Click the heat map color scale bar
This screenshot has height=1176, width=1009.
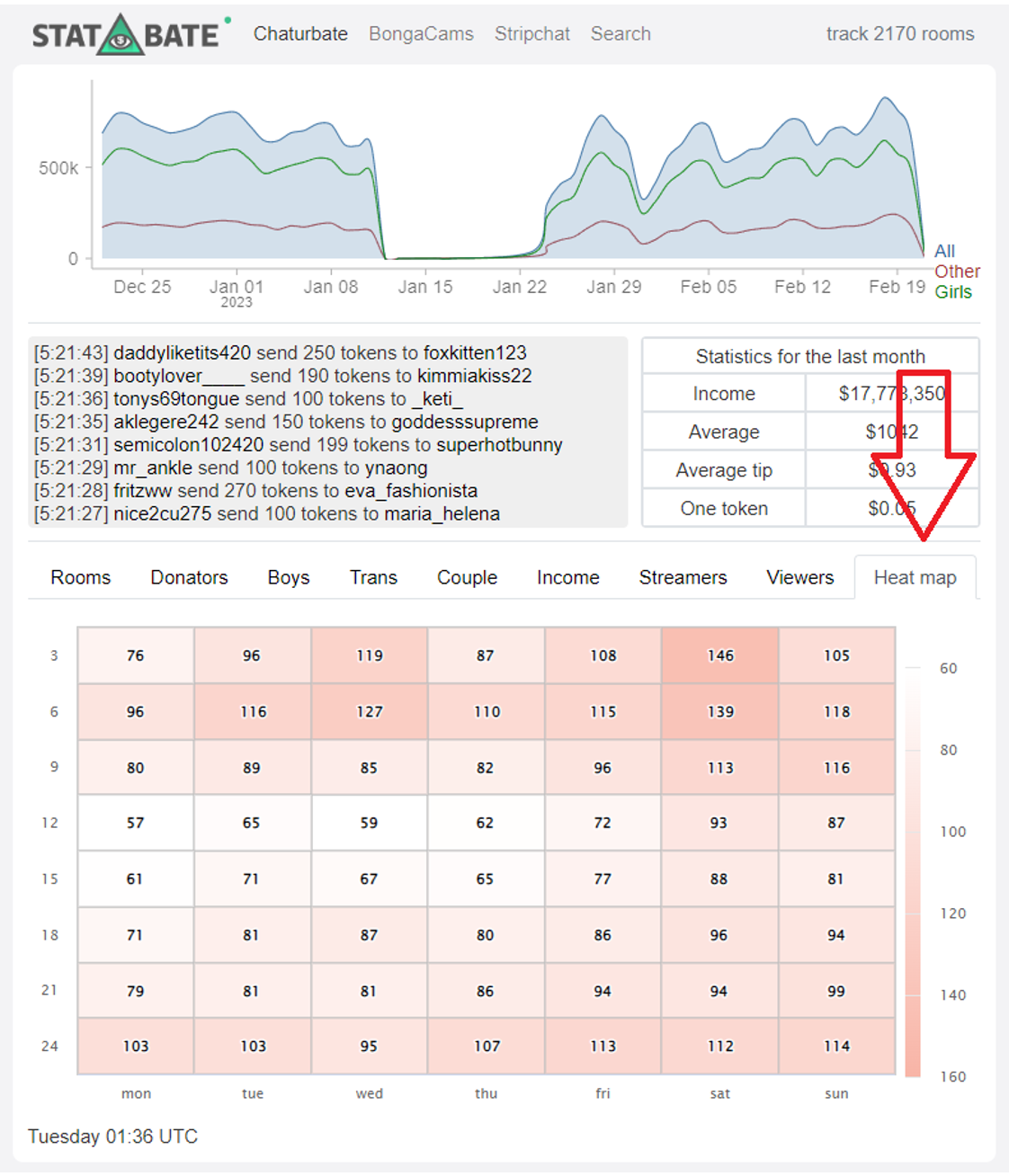tap(913, 872)
